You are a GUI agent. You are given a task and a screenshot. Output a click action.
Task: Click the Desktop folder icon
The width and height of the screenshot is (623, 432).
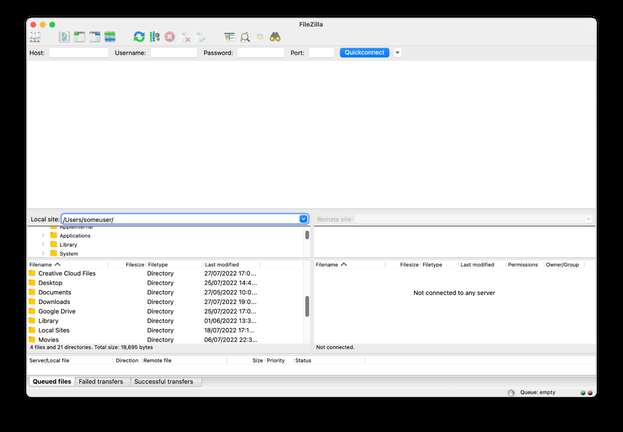click(32, 283)
